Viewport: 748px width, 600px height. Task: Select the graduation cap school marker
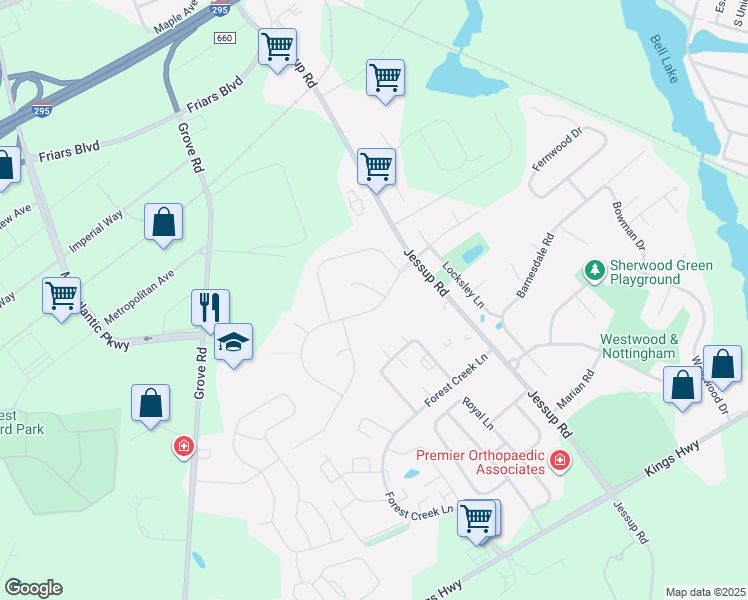(233, 344)
